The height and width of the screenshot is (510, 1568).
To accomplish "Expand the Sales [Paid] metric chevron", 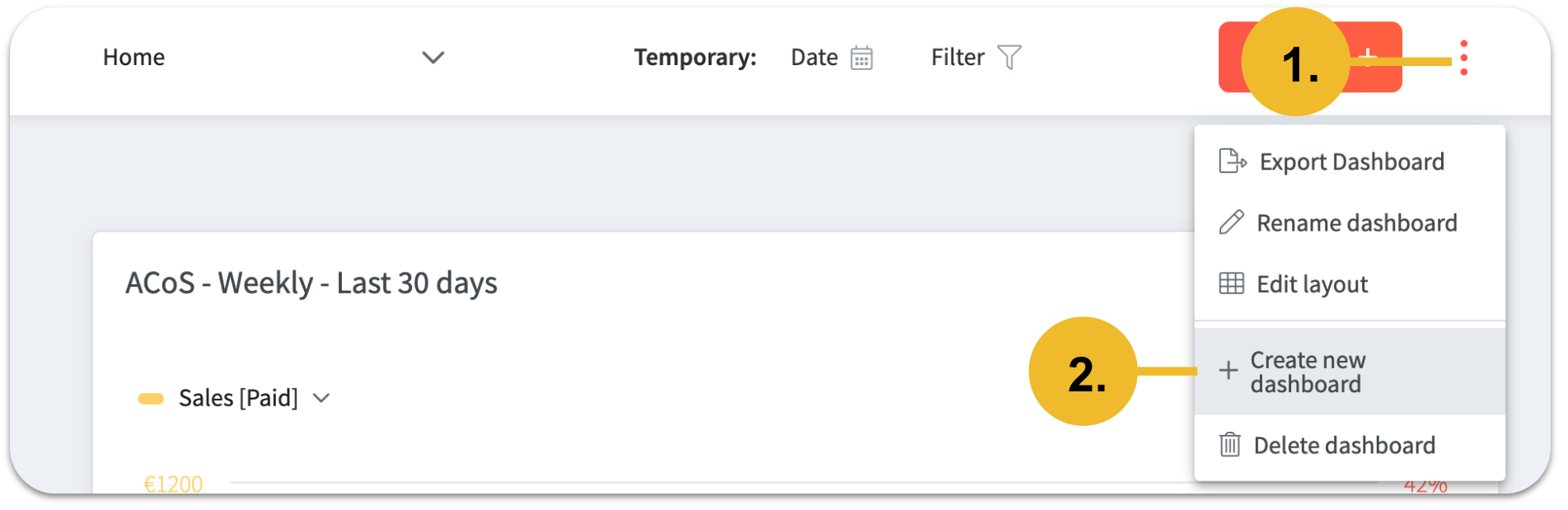I will 321,398.
